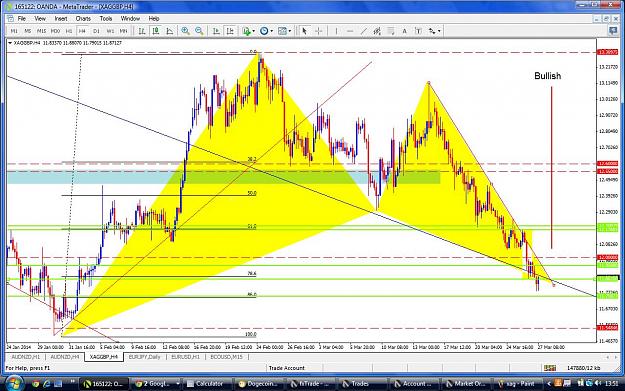Switch to ECOUSD,M15 chart tab
The image size is (625, 391).
click(x=226, y=357)
